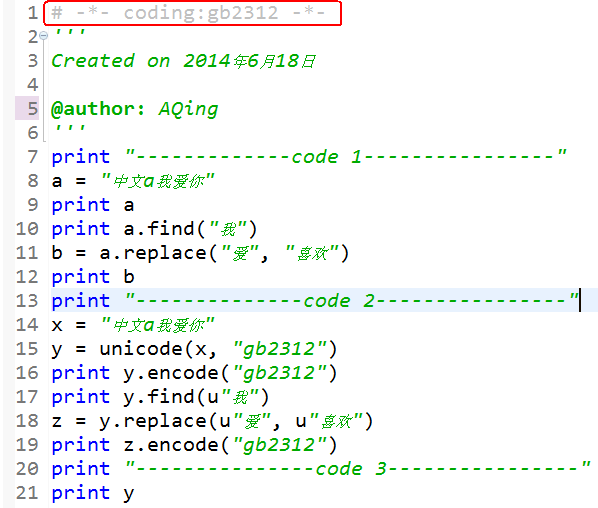Click the 'z = y.replace' statement
The width and height of the screenshot is (598, 508).
tap(212, 421)
